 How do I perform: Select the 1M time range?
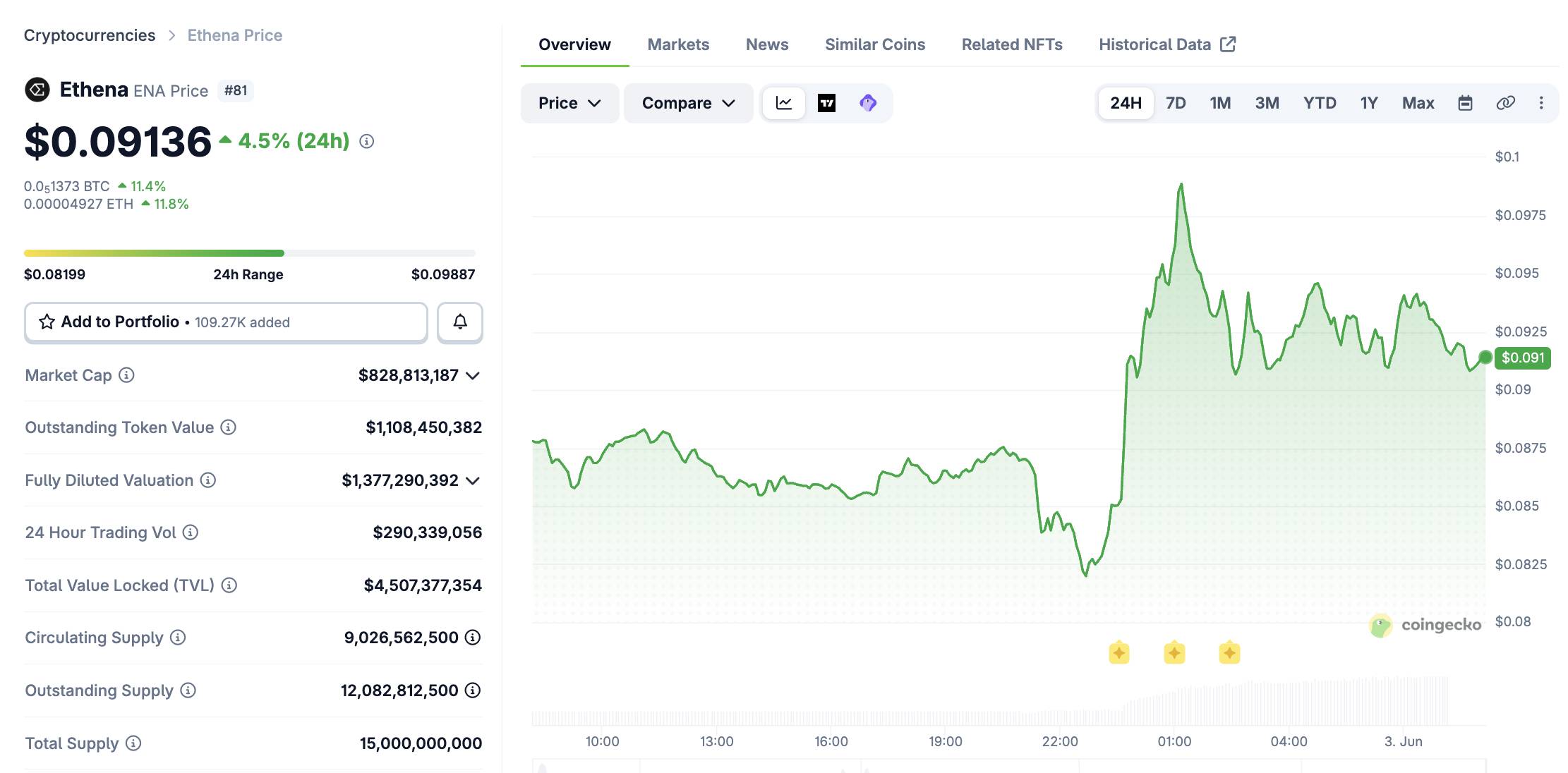click(x=1220, y=103)
